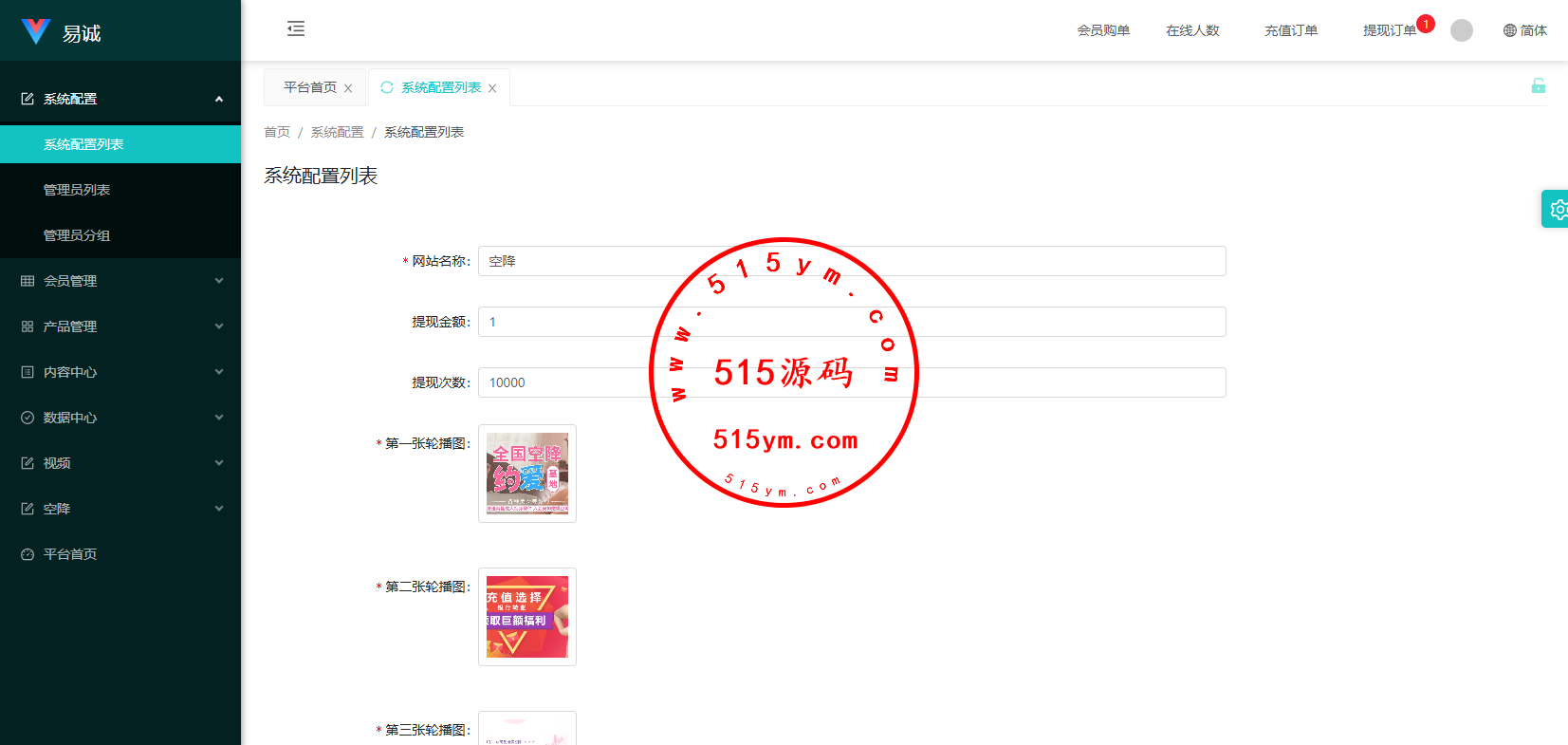This screenshot has height=745, width=1568.
Task: Close the 系统配置列表 tab
Action: coord(492,88)
